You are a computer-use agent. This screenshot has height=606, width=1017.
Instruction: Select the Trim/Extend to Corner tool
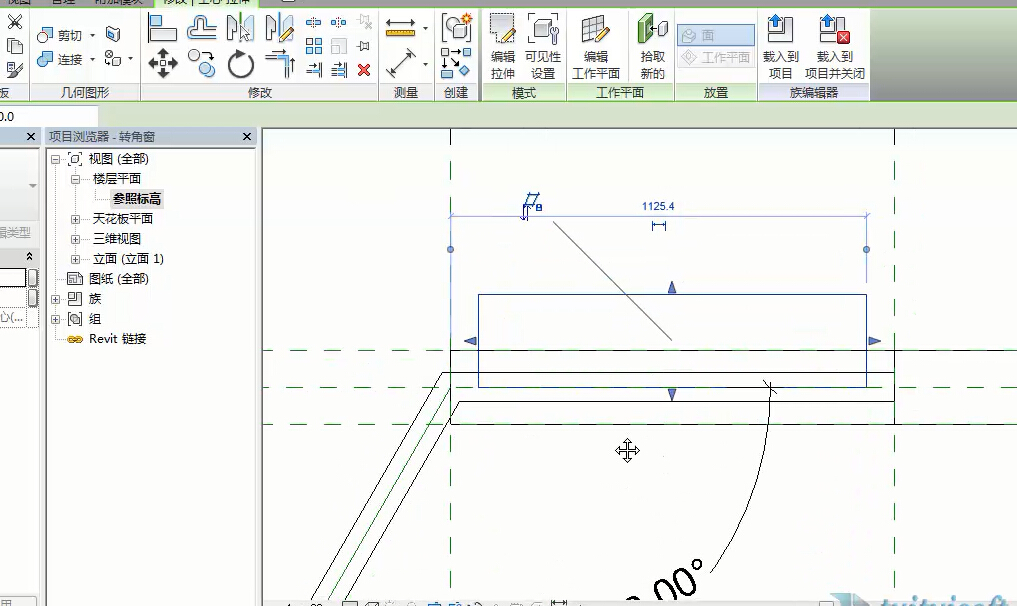click(x=281, y=64)
